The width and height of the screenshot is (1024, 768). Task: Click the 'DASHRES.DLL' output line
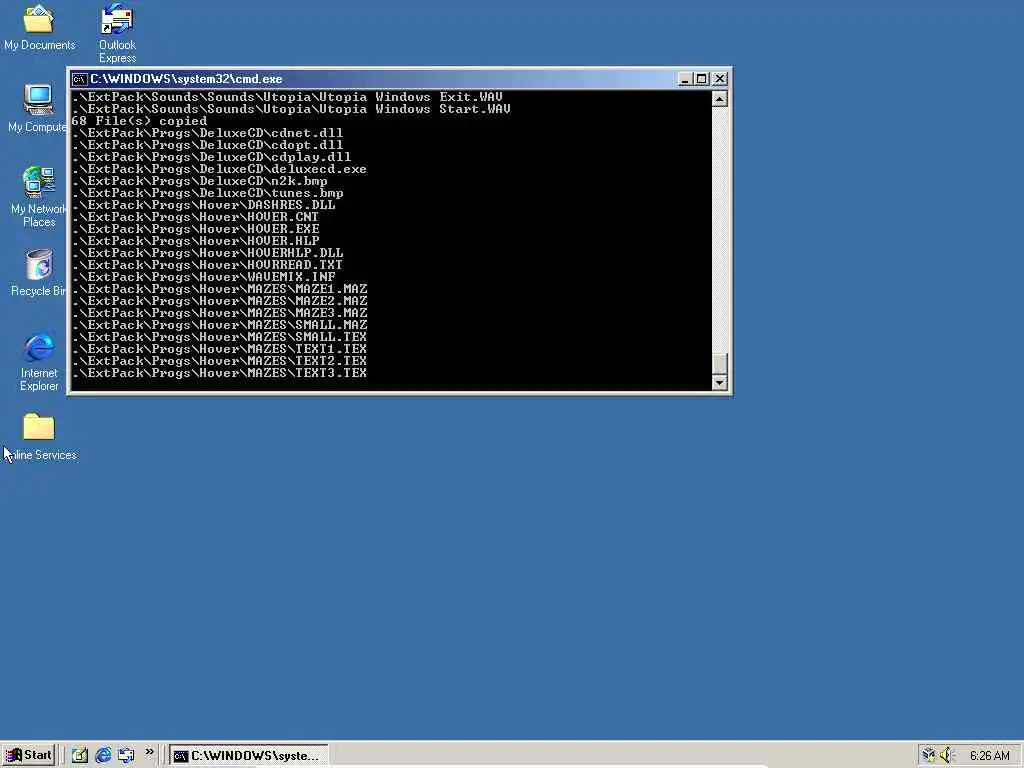203,205
